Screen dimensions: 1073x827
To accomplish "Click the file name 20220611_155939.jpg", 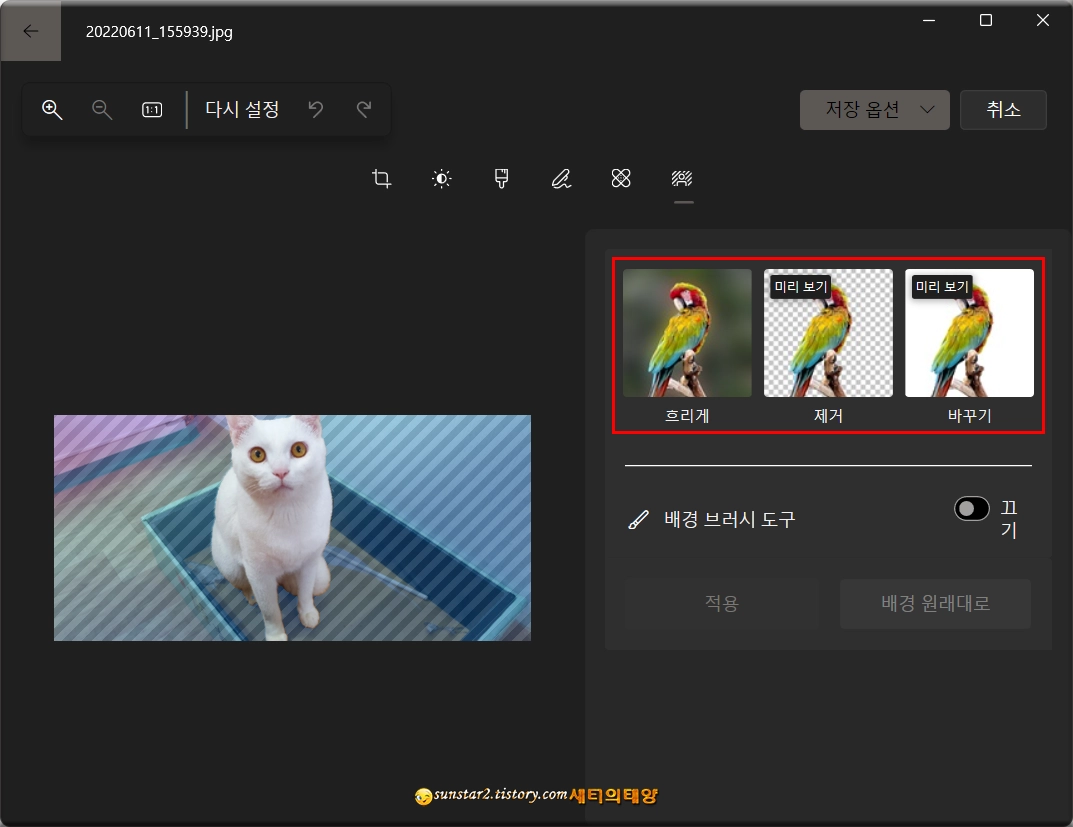I will (x=159, y=32).
